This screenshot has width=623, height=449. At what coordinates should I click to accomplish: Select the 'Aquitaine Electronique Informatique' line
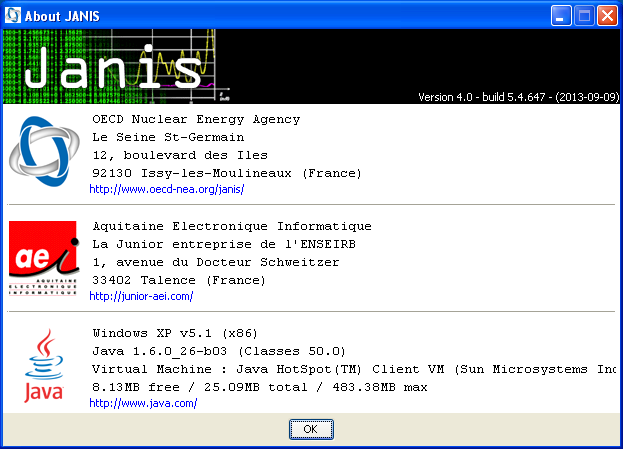click(x=231, y=226)
